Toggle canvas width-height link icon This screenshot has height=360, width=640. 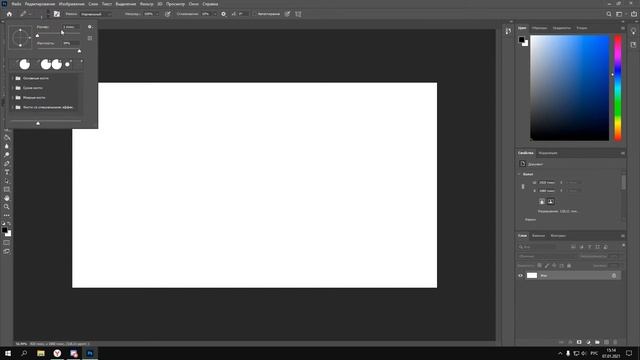[x=523, y=187]
